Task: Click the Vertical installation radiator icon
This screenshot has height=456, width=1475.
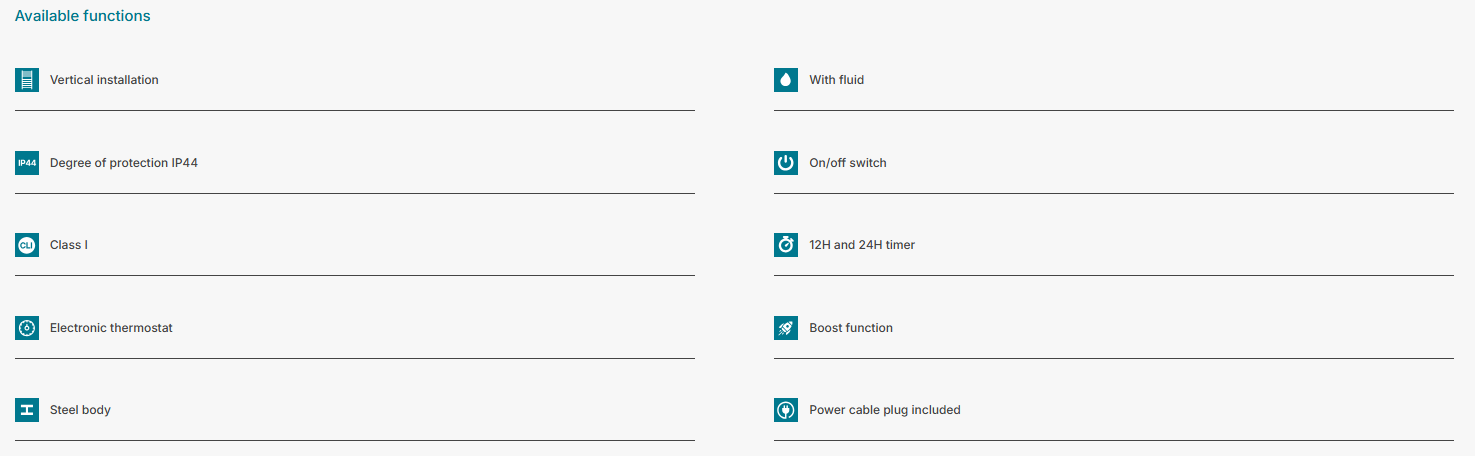Action: (x=27, y=80)
